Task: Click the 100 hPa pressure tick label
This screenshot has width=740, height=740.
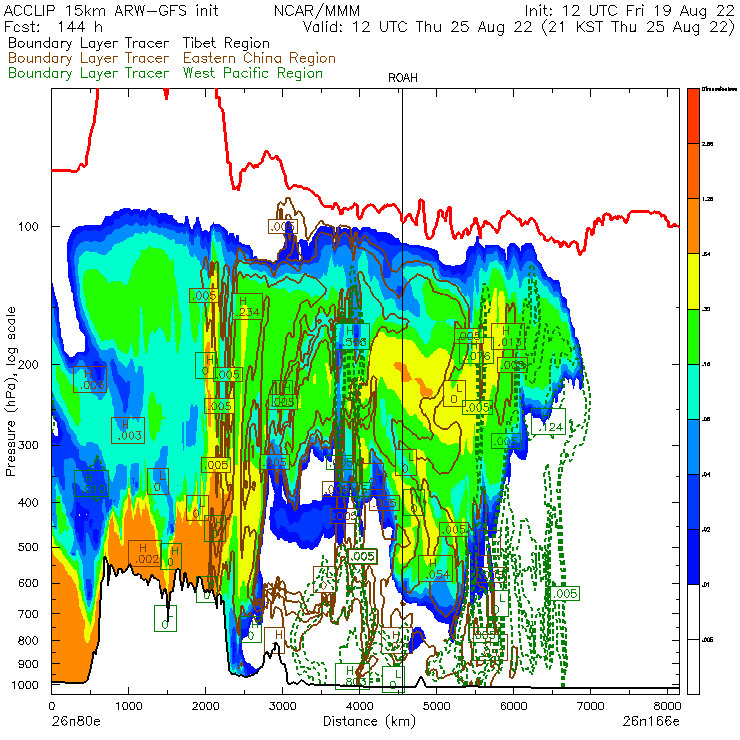Action: tap(28, 227)
